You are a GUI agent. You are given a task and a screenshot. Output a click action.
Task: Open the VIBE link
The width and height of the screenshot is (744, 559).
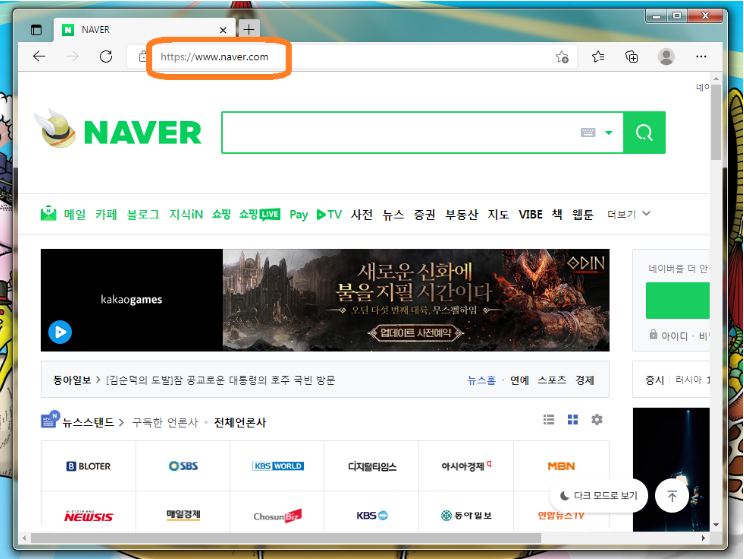pyautogui.click(x=530, y=214)
